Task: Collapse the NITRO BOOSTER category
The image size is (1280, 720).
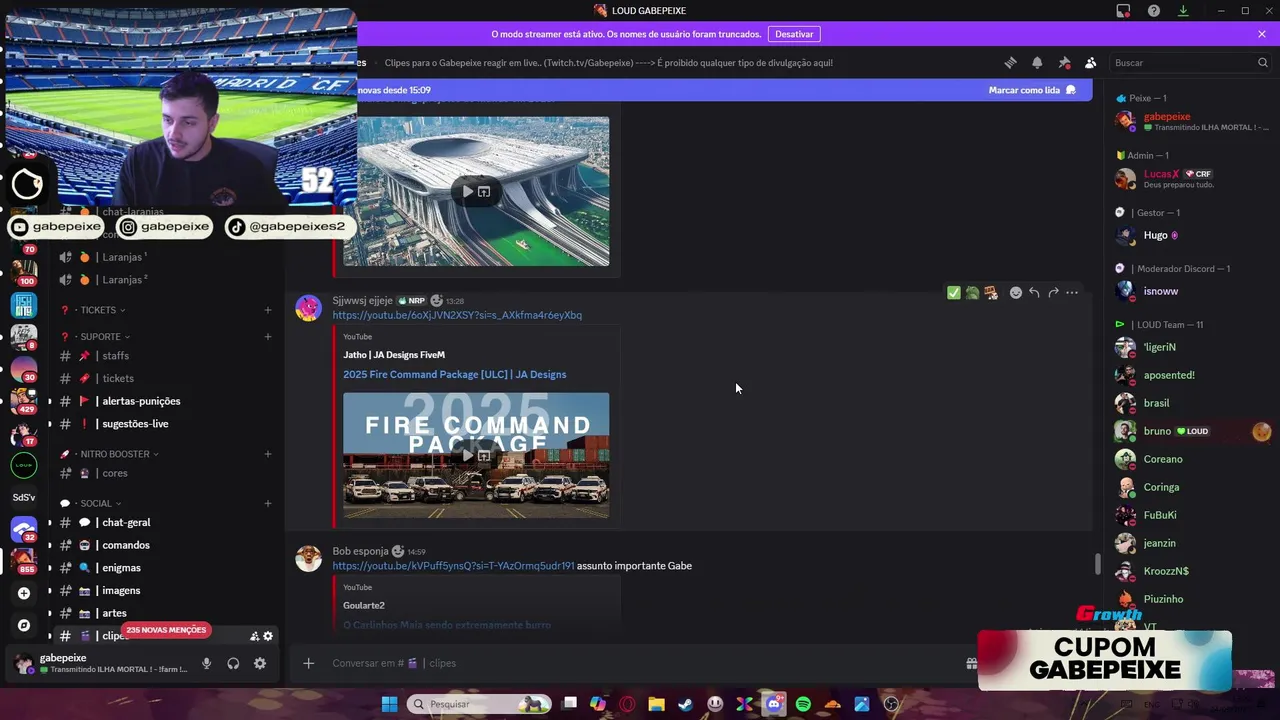Action: [x=113, y=454]
